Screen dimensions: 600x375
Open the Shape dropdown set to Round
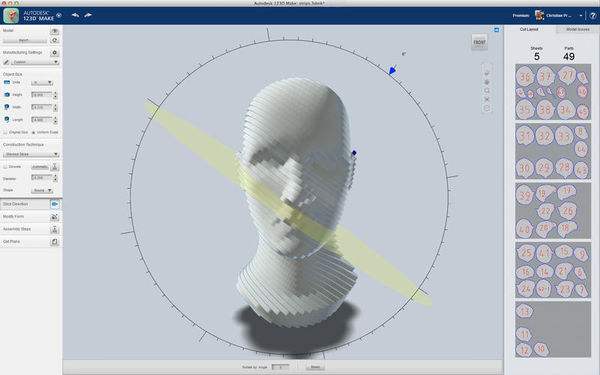(42, 190)
